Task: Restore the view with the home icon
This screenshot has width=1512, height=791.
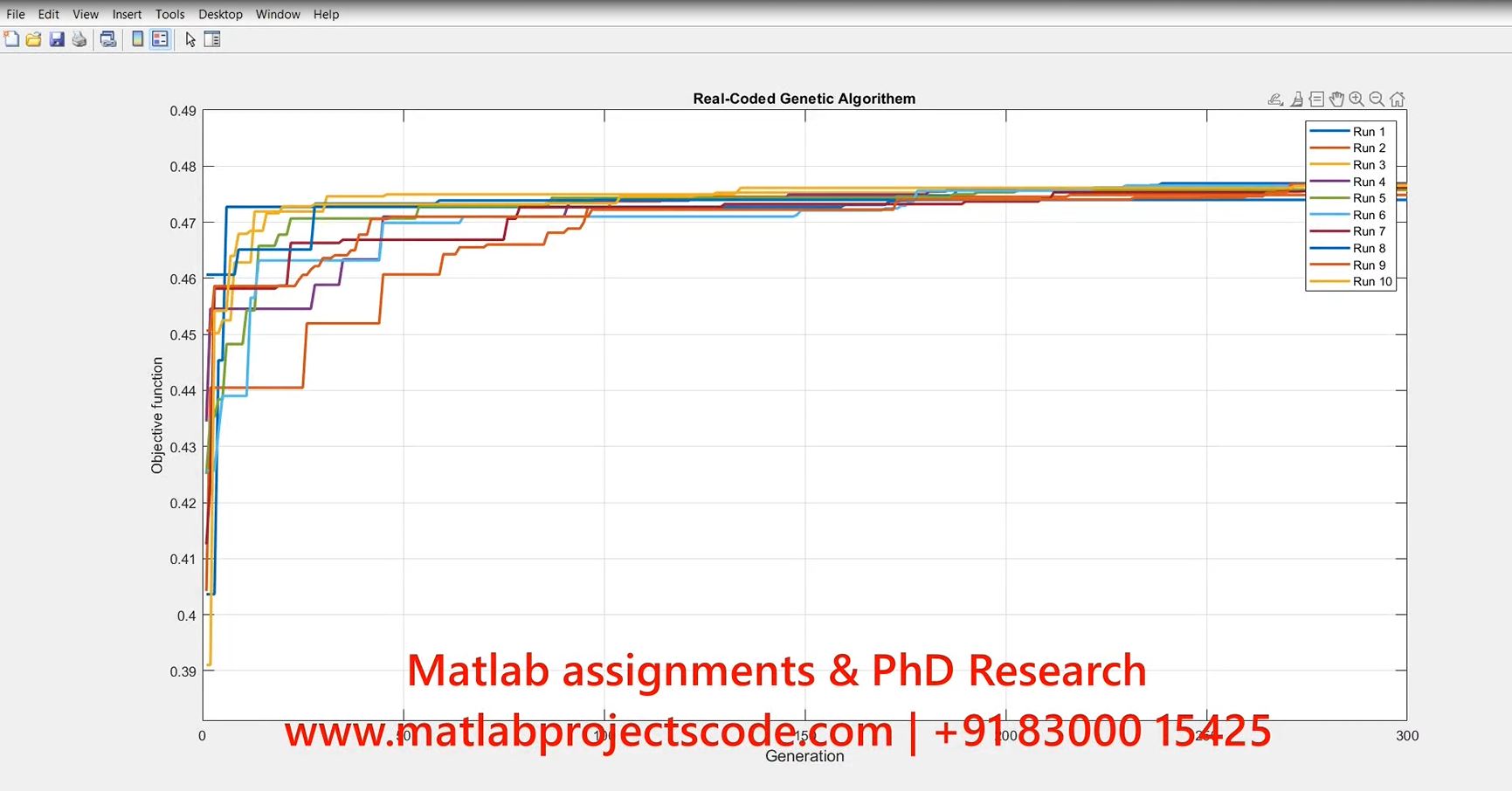Action: click(x=1398, y=100)
